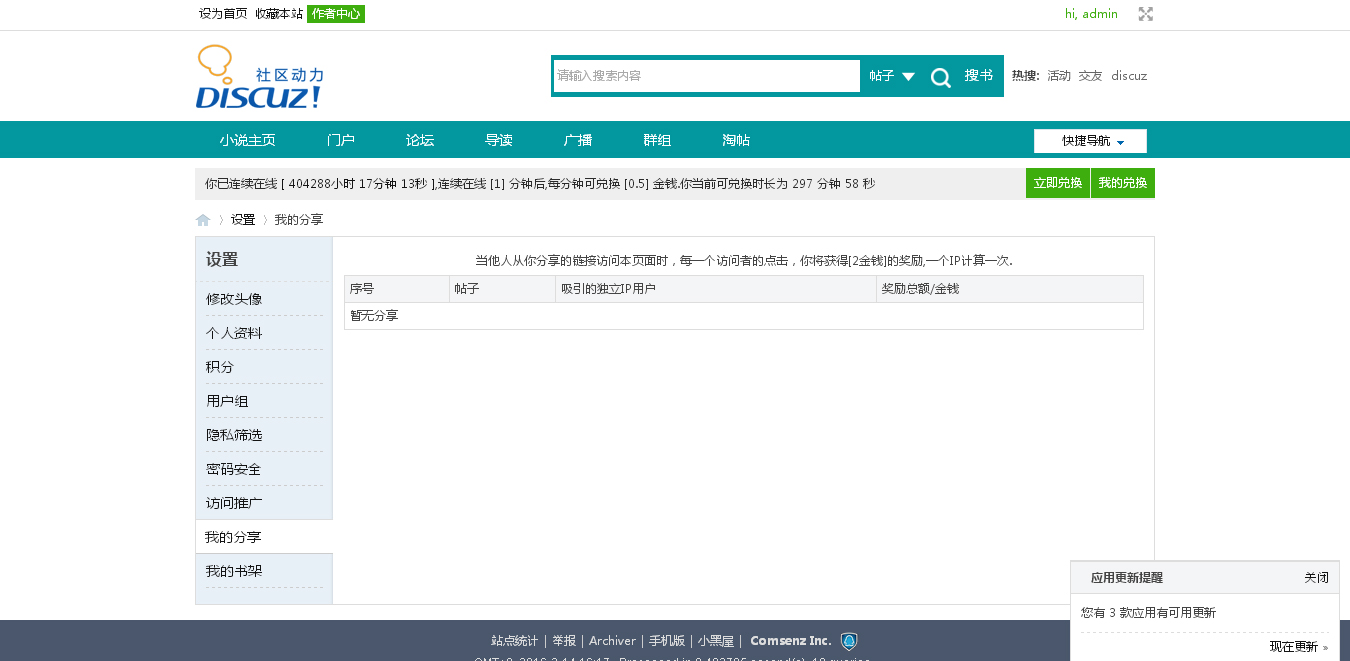
Task: Open 门户 in the navigation bar
Action: coord(341,140)
